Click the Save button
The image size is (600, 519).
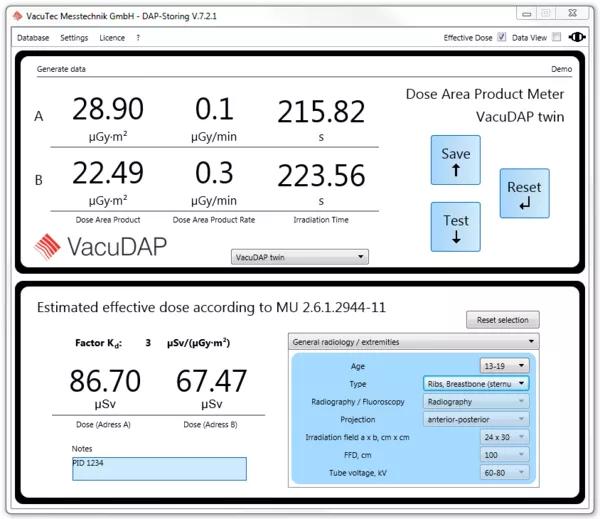coord(455,160)
